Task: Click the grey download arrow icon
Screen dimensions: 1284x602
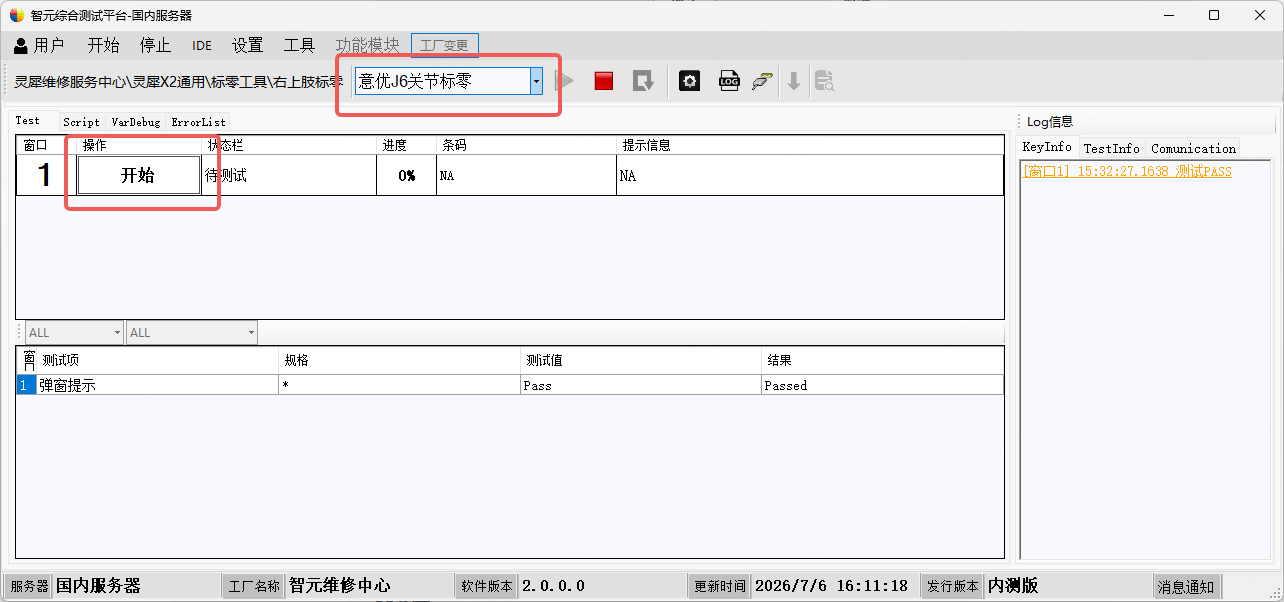Action: (x=794, y=81)
